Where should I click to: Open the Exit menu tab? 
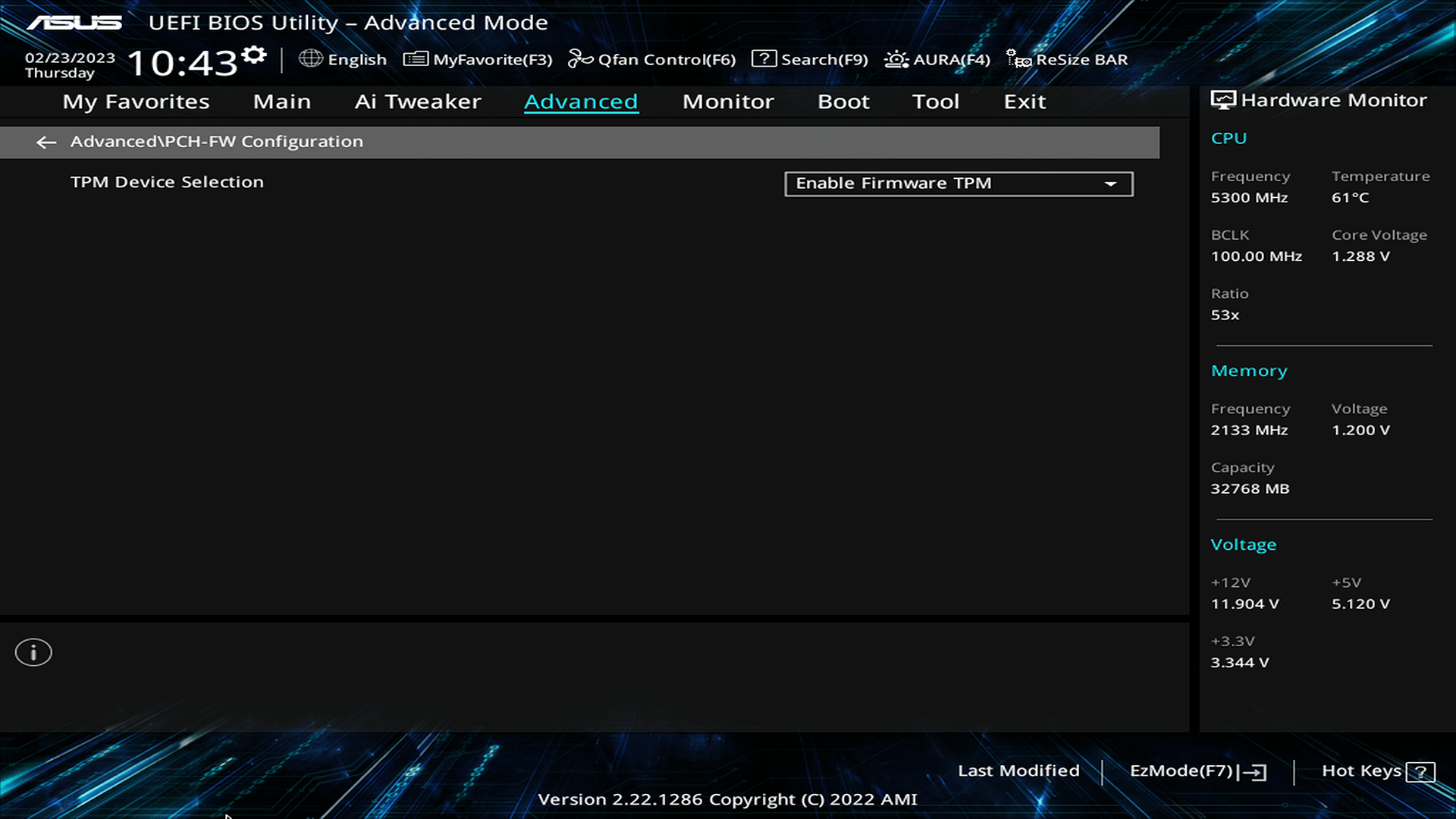[x=1025, y=102]
